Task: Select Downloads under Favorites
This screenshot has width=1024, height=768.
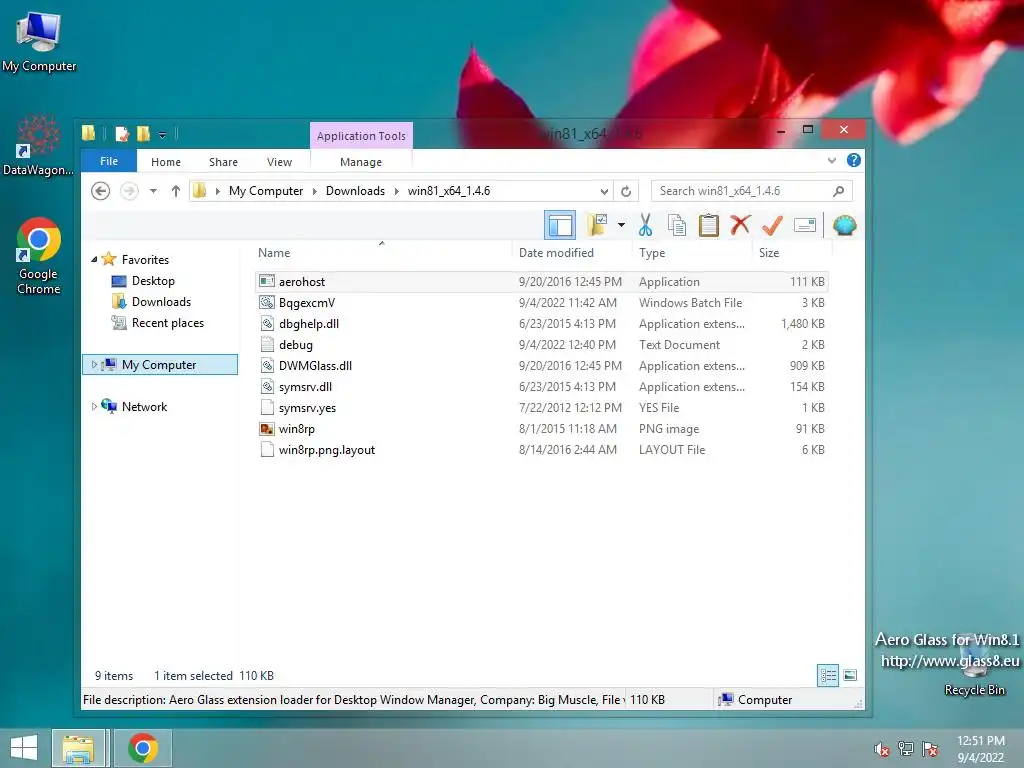Action: [x=161, y=302]
